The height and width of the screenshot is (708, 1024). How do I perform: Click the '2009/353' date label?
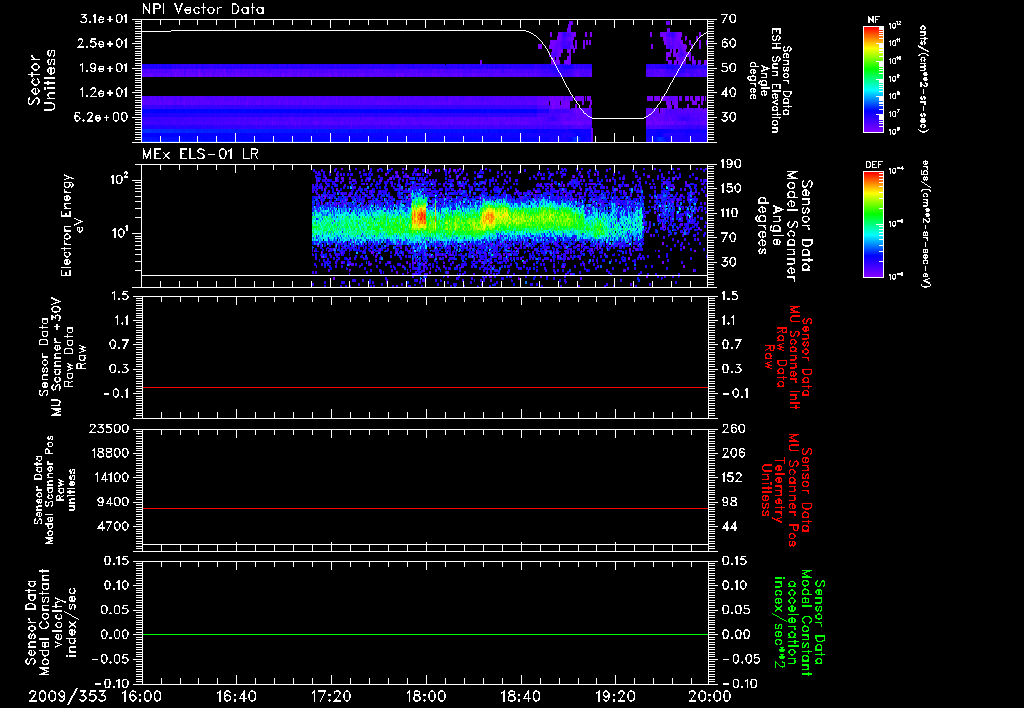67,696
